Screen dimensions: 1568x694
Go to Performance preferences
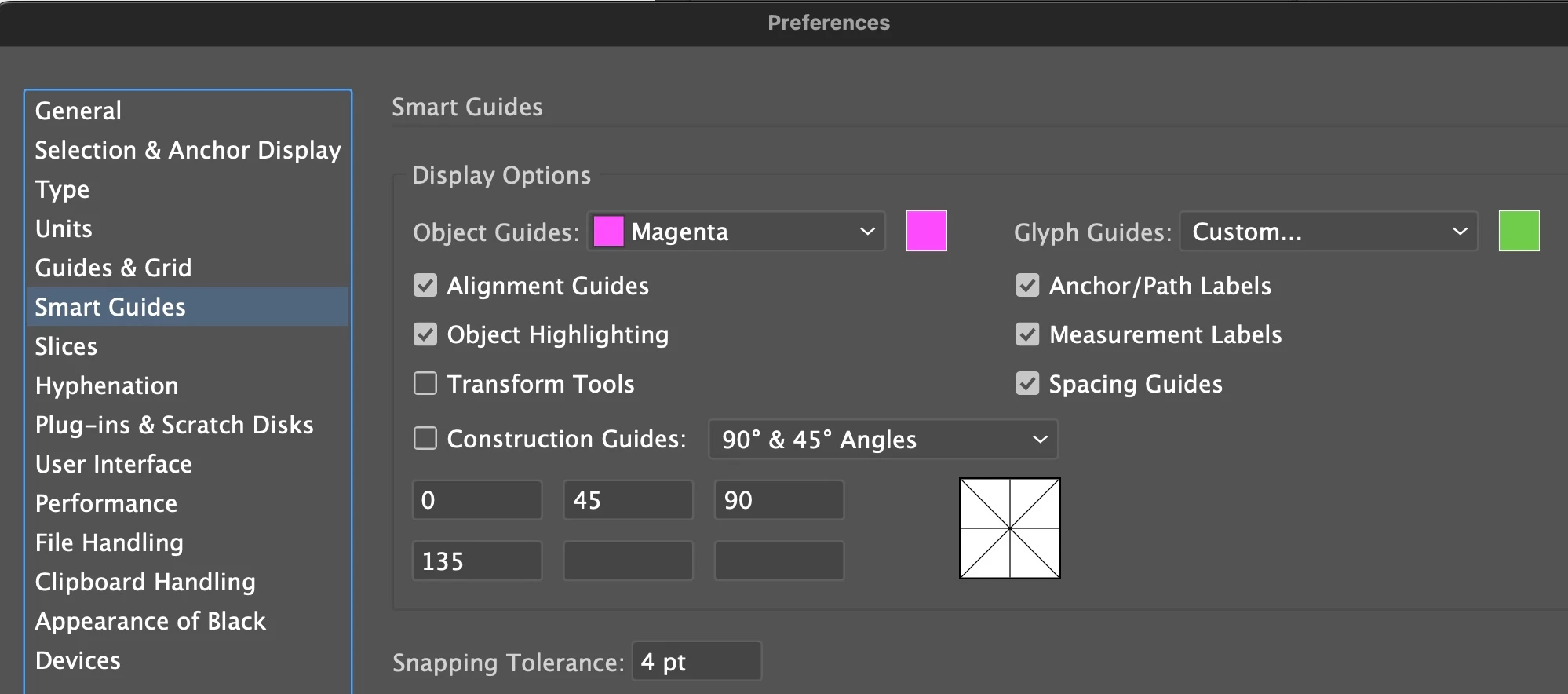tap(106, 503)
